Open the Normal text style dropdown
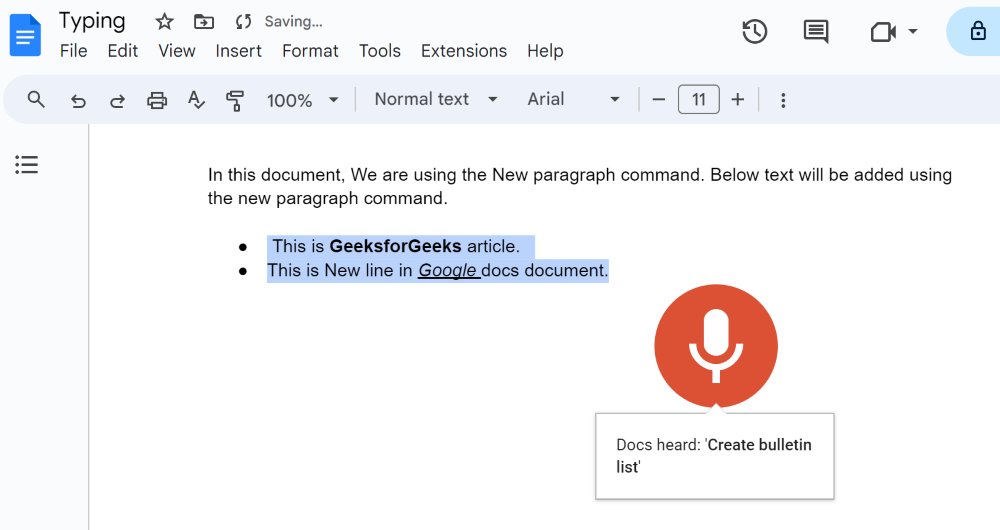 point(436,99)
